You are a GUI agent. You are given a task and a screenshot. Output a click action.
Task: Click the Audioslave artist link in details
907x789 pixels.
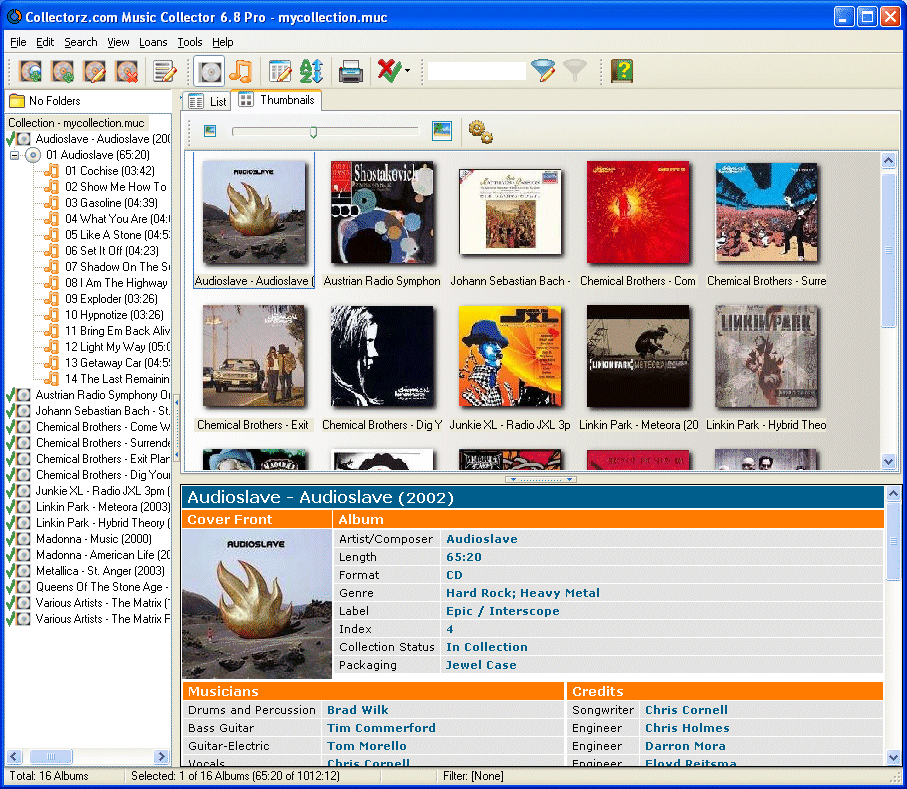482,539
